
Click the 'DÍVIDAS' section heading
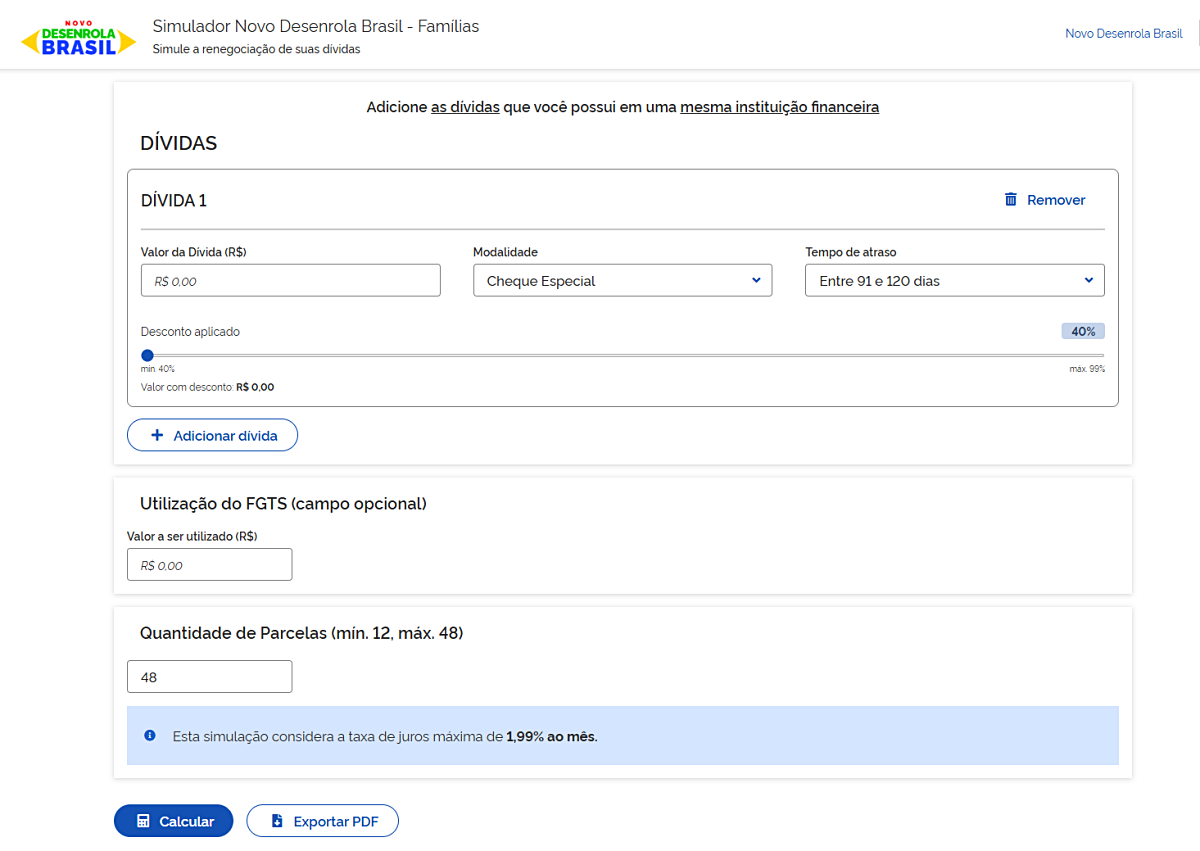[x=179, y=143]
